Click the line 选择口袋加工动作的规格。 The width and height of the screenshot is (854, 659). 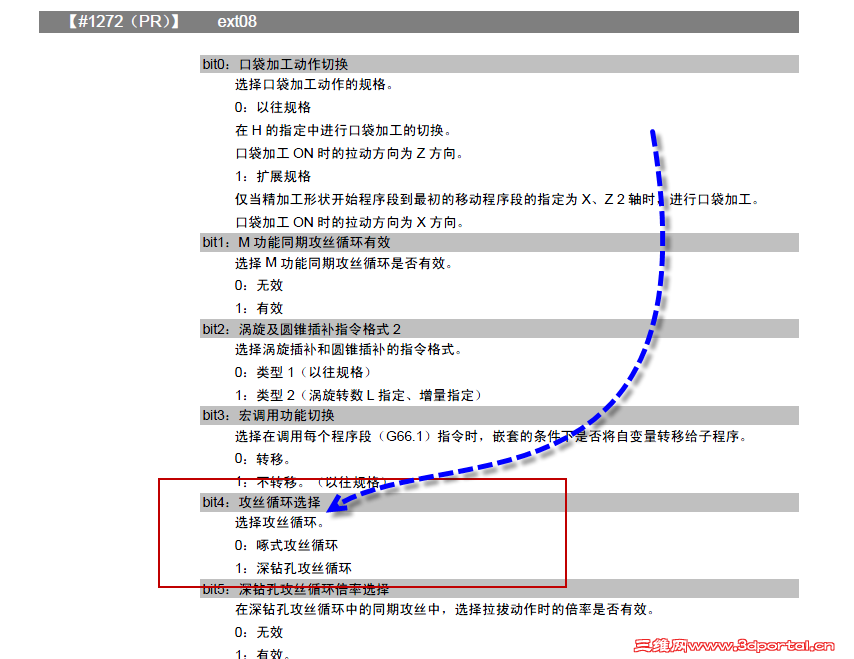coord(314,84)
